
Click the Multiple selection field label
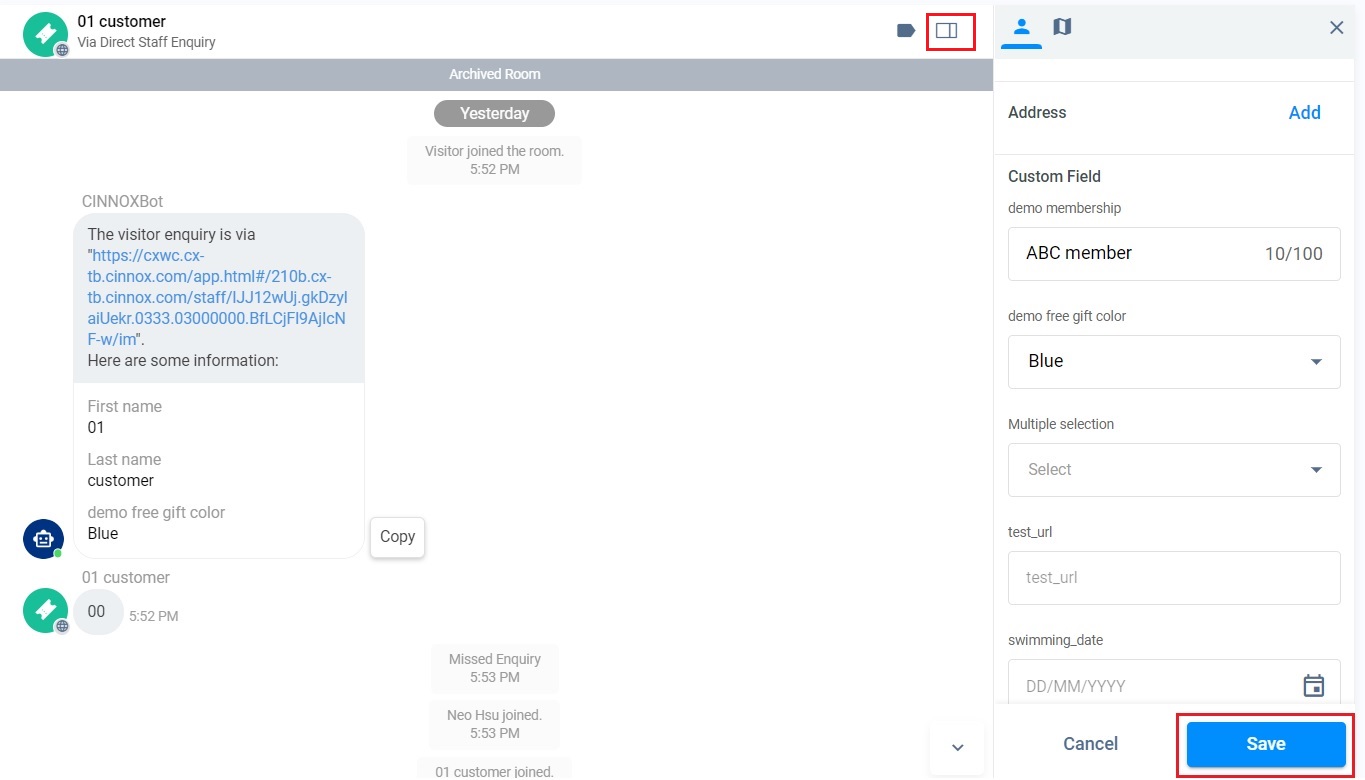(1061, 424)
